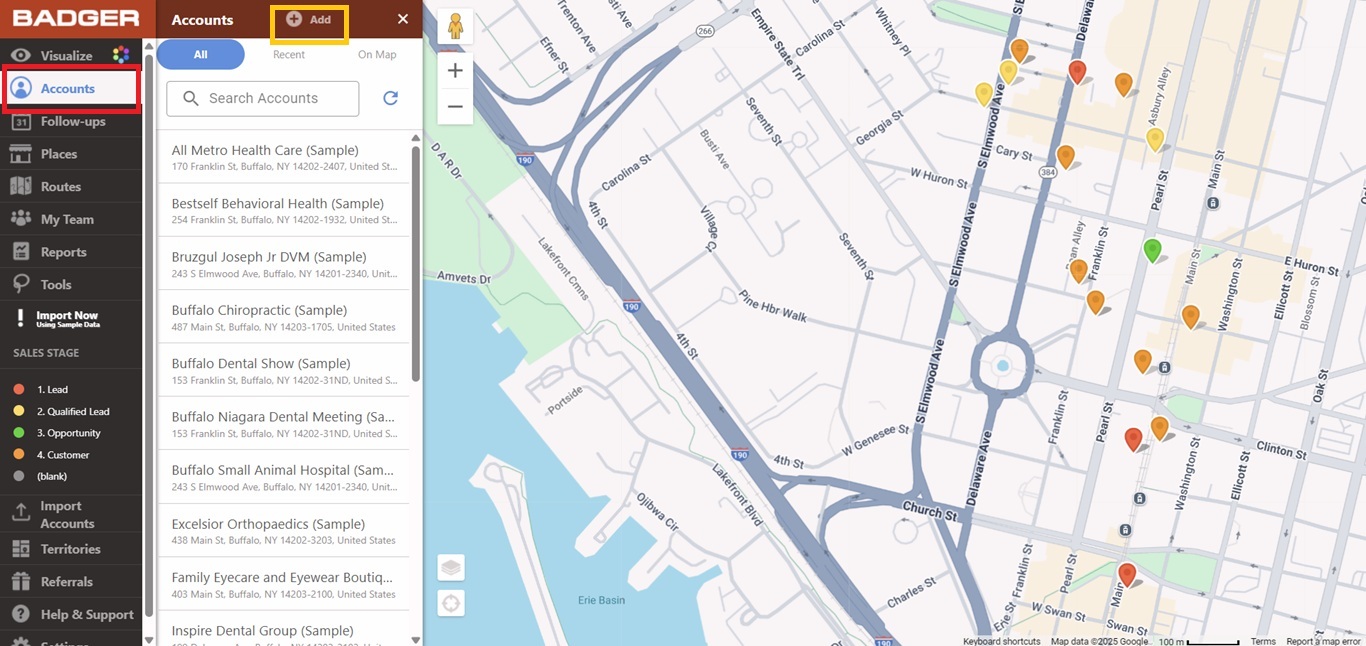
Task: Zoom in on the map
Action: [455, 71]
